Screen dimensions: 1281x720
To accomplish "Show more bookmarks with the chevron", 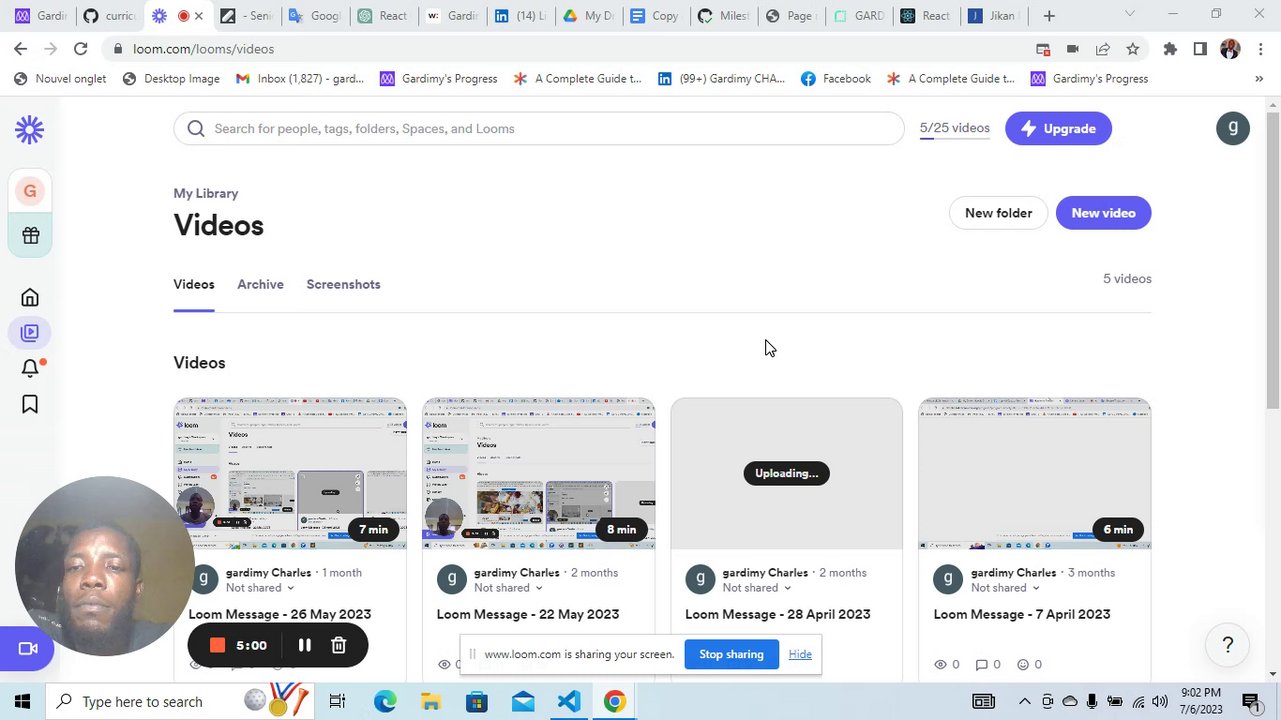I will click(1258, 79).
